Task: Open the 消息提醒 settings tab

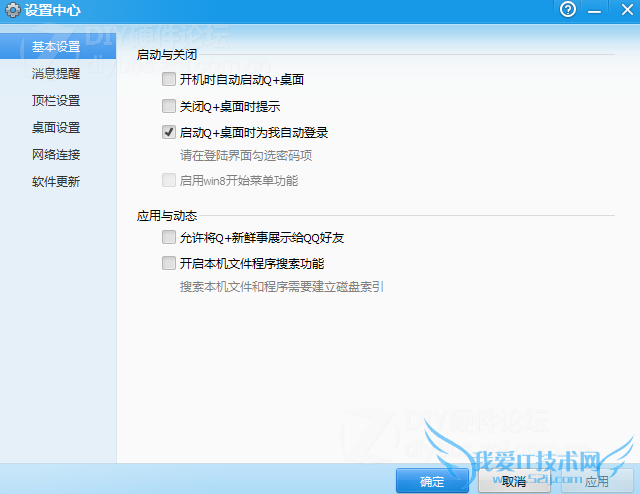Action: click(x=56, y=73)
